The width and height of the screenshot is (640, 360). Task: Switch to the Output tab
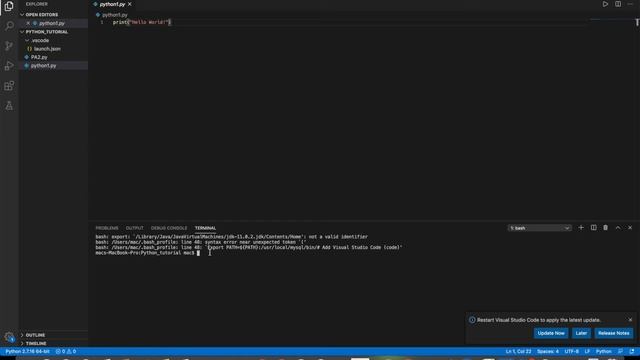click(135, 228)
